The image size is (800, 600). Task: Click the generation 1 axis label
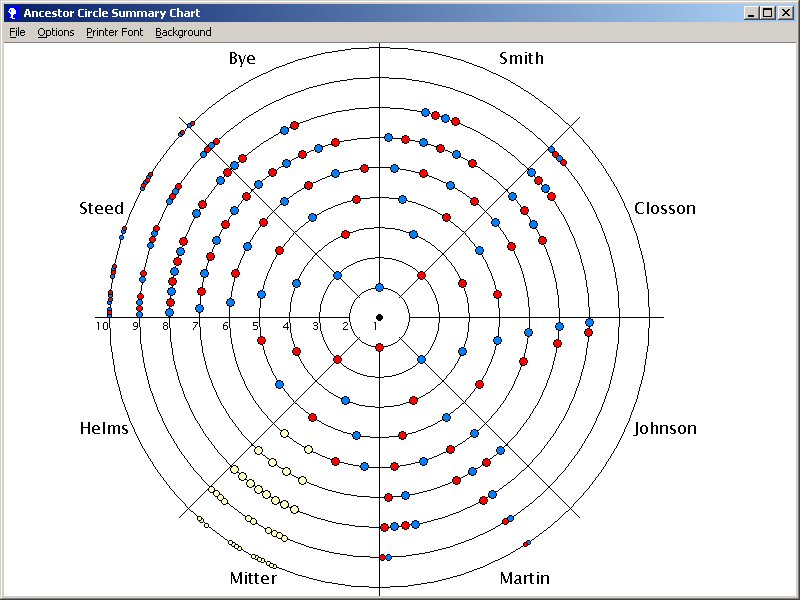point(376,326)
